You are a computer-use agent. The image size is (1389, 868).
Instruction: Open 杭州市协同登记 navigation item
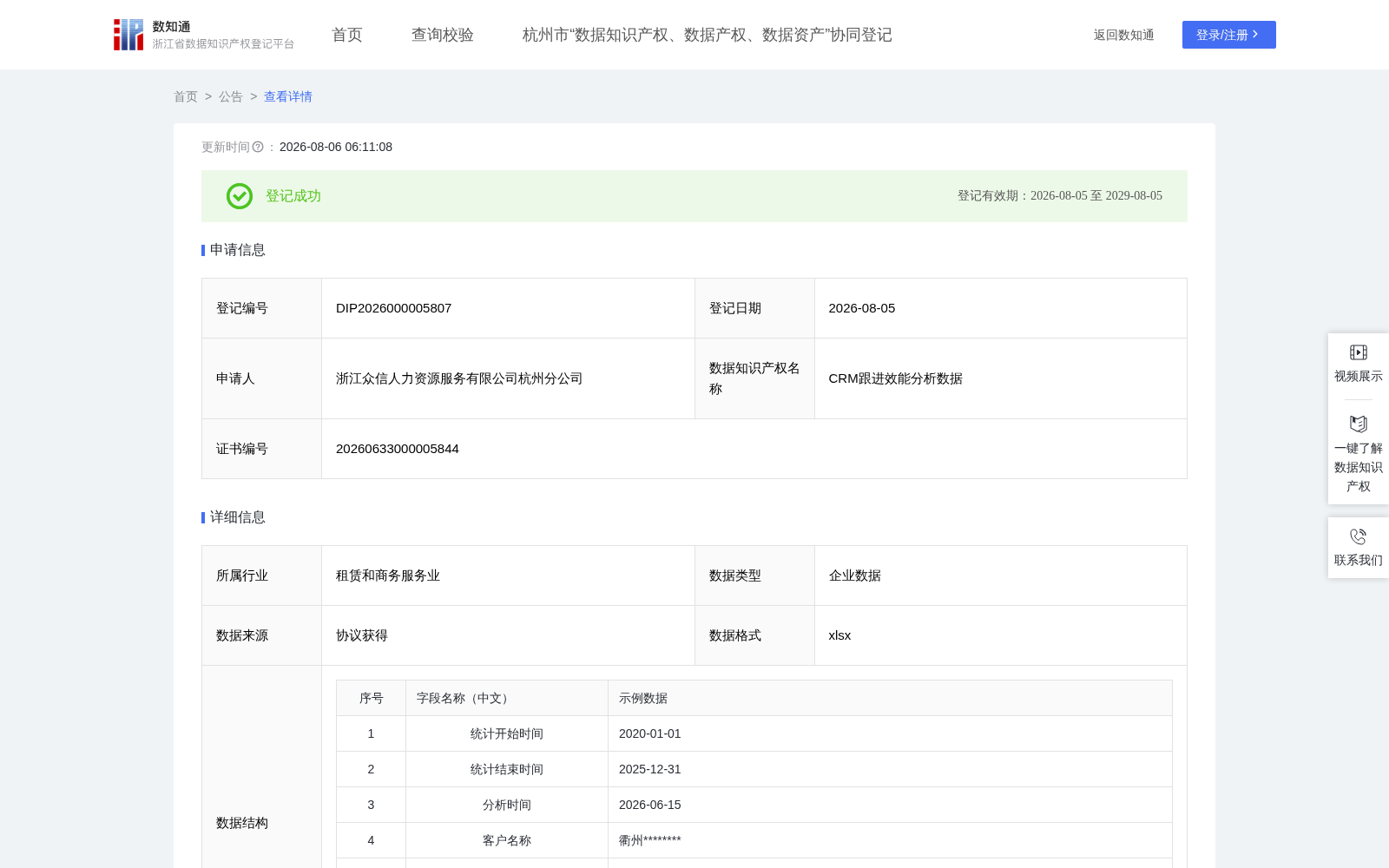pyautogui.click(x=708, y=35)
